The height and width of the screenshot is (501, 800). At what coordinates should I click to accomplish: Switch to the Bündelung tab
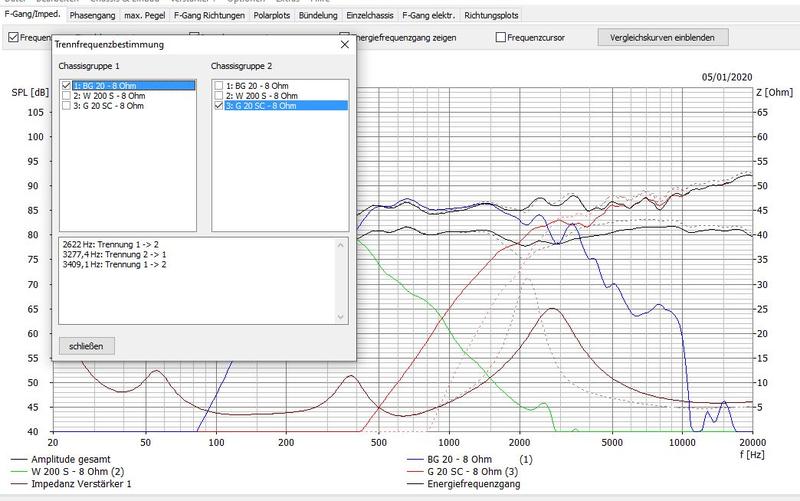point(318,15)
